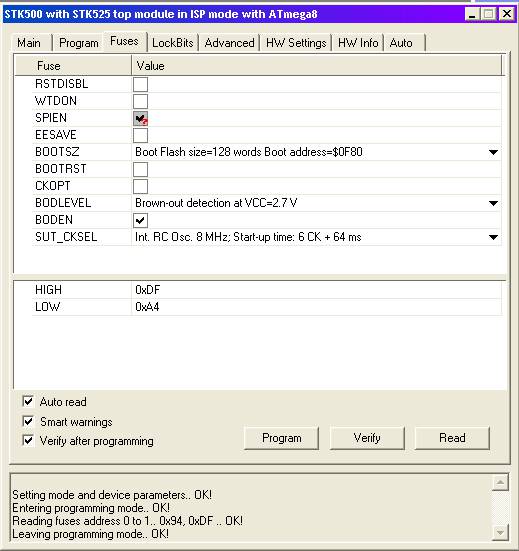Image resolution: width=519 pixels, height=551 pixels.
Task: Switch to HW Settings tab
Action: pos(296,43)
